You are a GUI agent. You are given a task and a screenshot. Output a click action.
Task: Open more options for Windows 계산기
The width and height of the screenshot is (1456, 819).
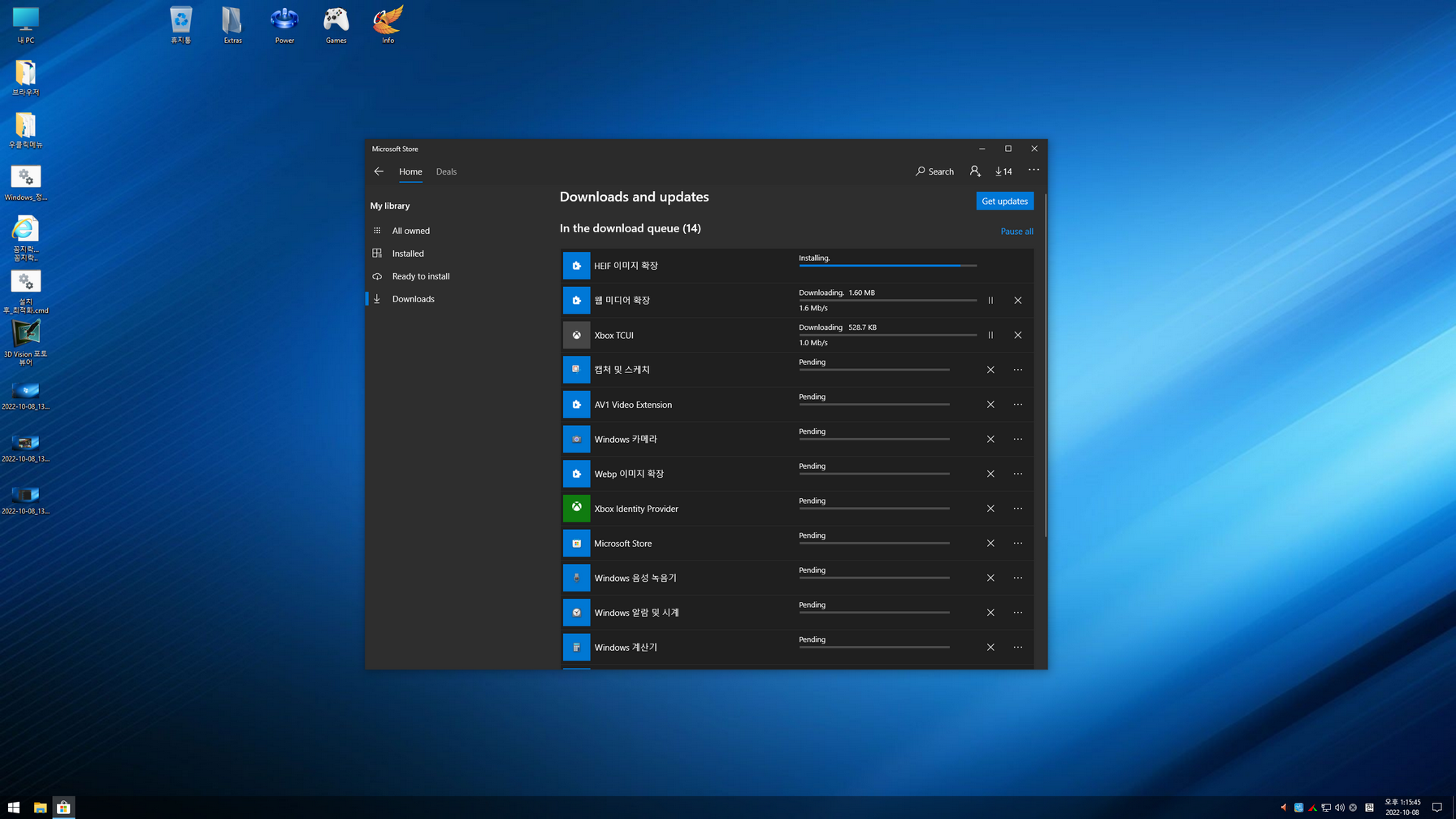[x=1017, y=648]
